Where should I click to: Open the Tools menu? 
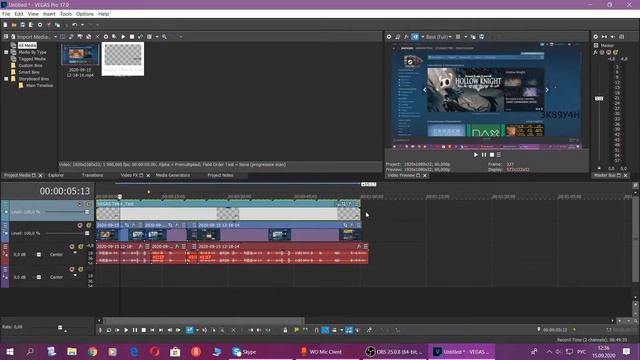pyautogui.click(x=66, y=14)
